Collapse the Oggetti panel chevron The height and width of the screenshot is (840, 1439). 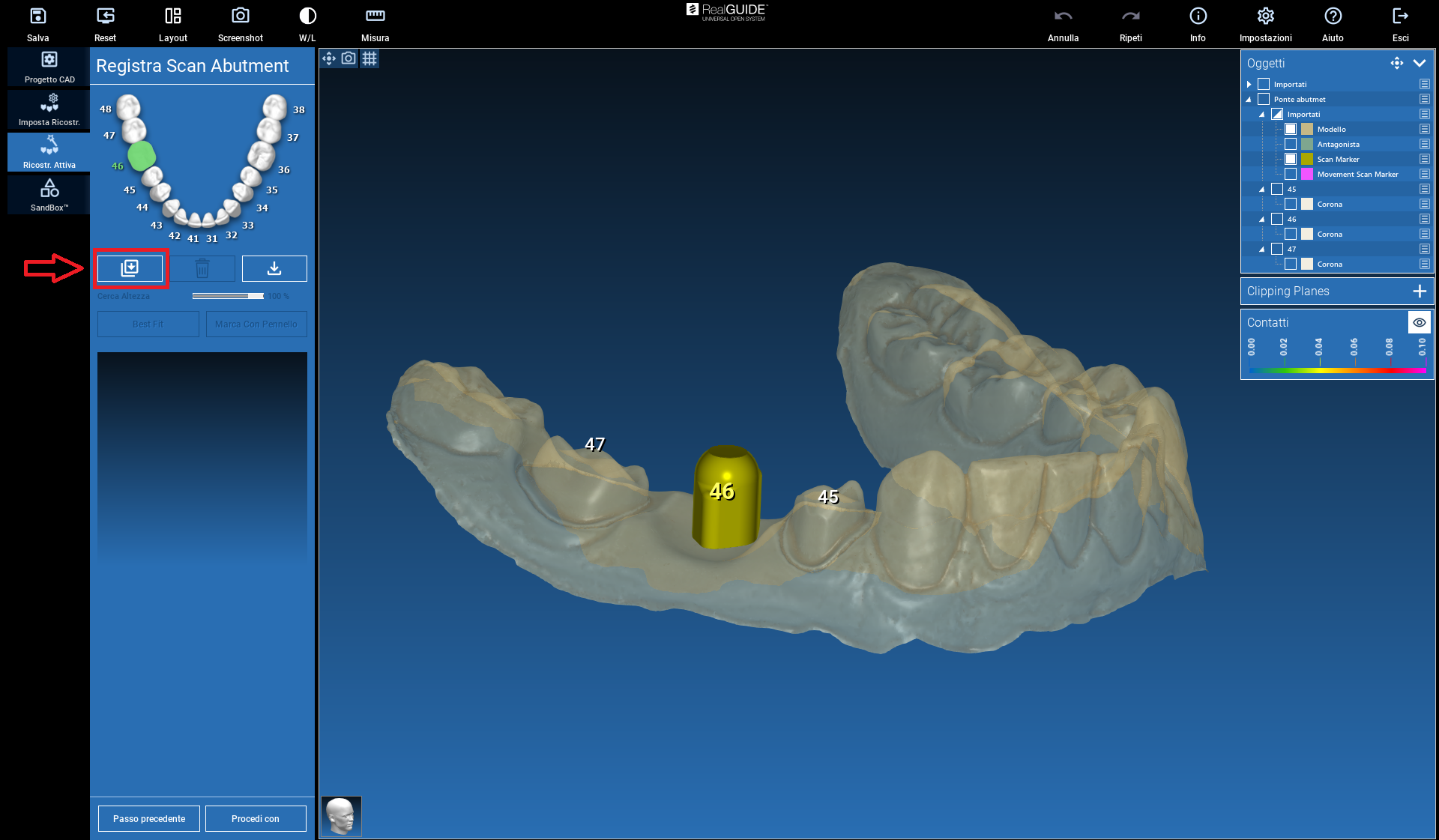pyautogui.click(x=1420, y=63)
